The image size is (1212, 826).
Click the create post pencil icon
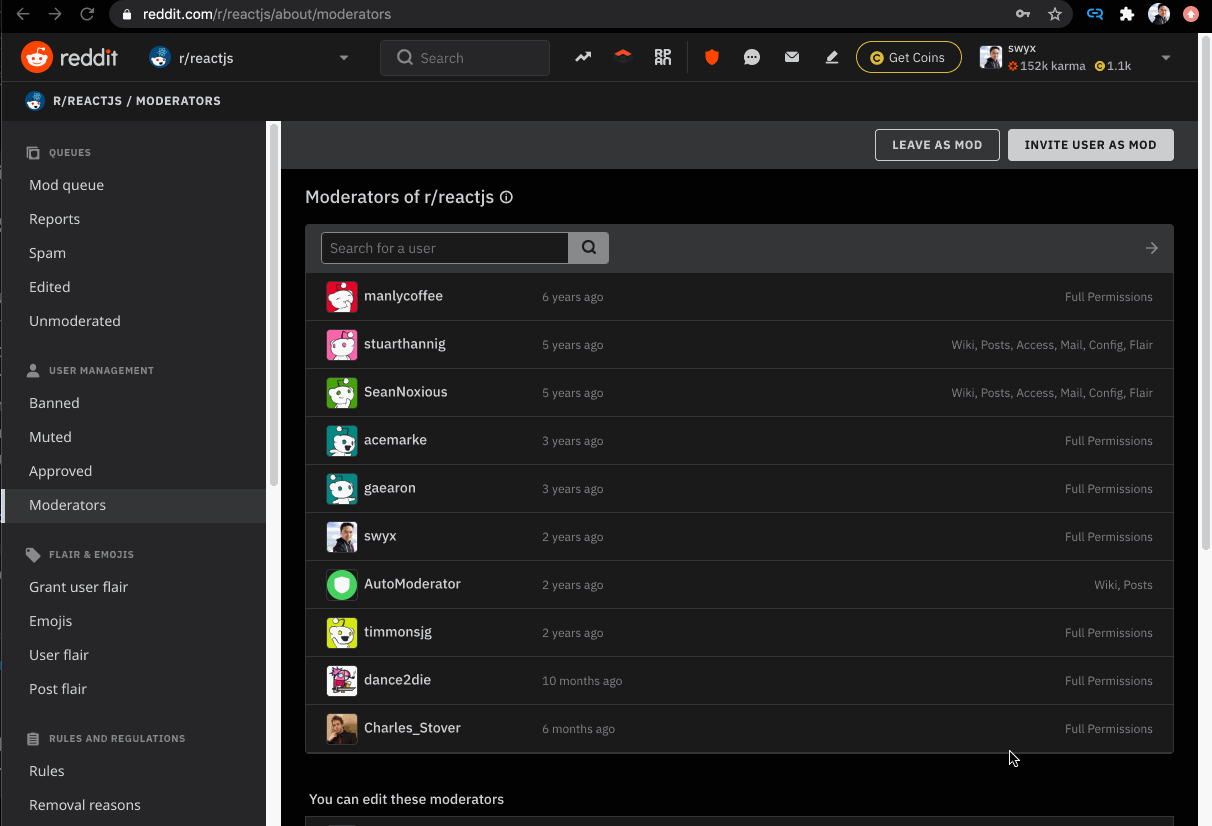[x=832, y=58]
